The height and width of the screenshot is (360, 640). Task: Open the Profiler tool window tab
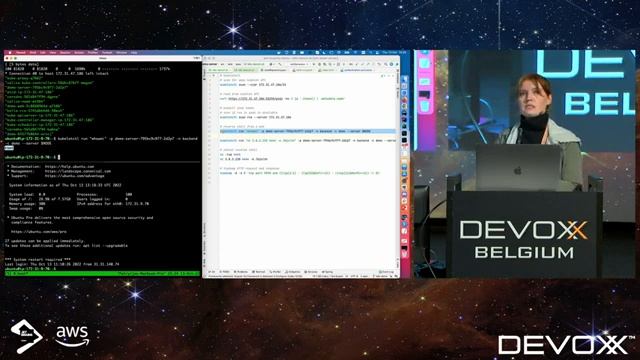[275, 272]
